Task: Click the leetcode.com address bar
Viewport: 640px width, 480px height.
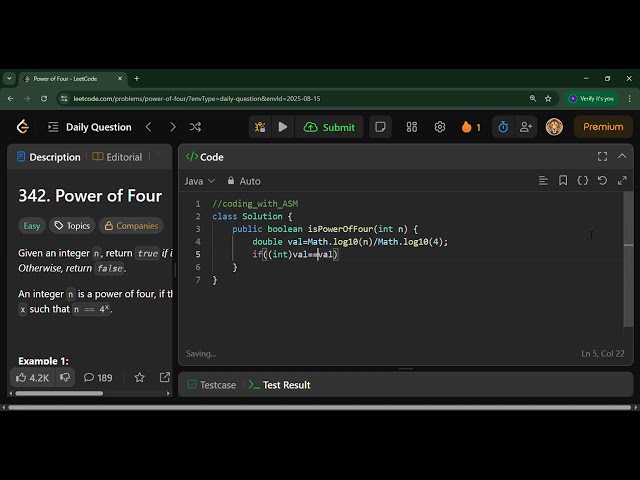Action: pyautogui.click(x=197, y=99)
